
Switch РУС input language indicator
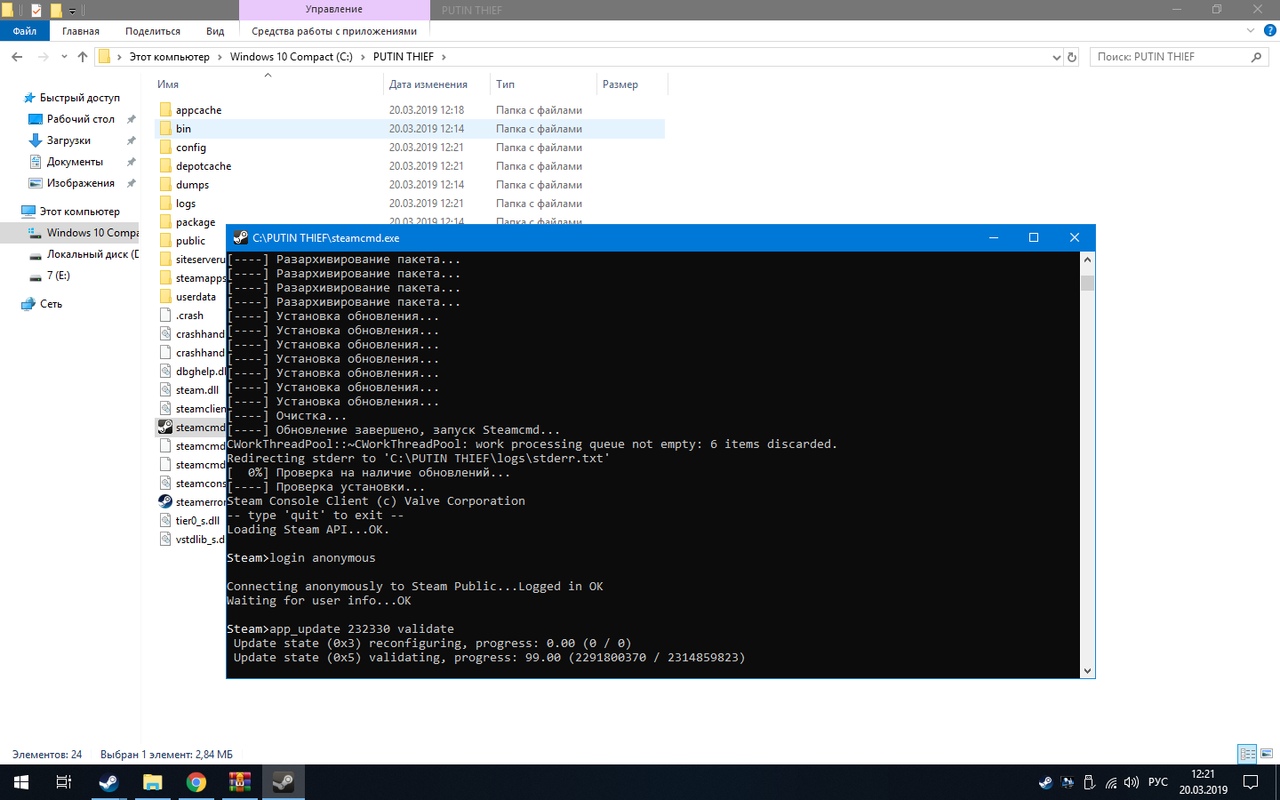(1158, 782)
